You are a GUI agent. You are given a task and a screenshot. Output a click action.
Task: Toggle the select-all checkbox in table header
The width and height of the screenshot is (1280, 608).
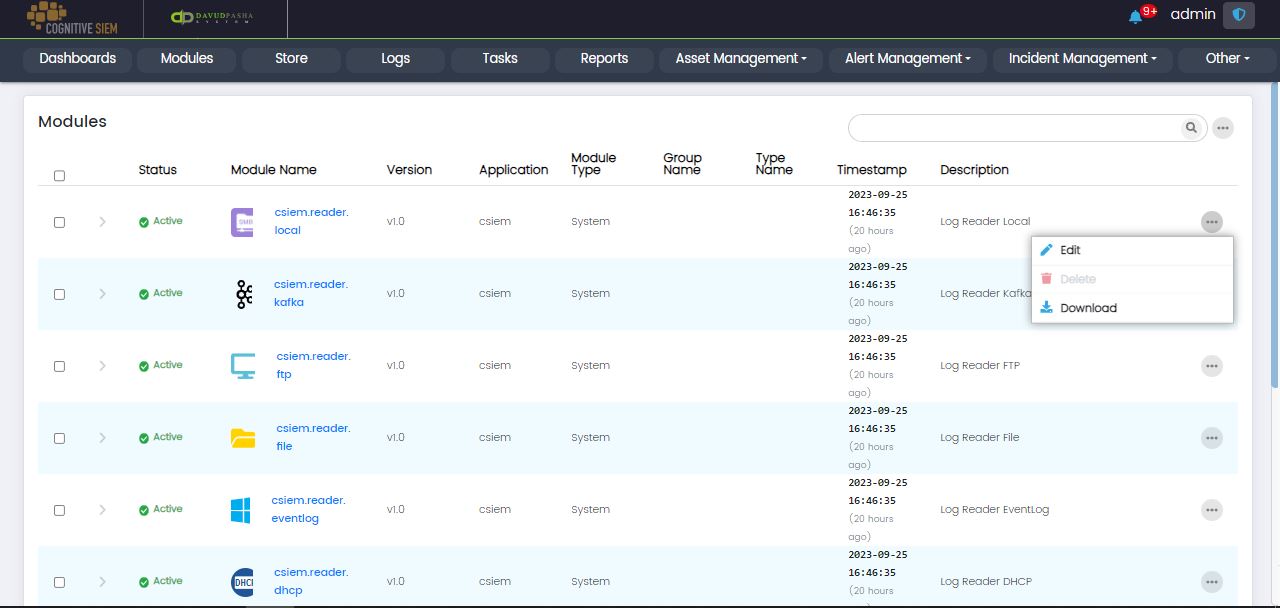pos(59,176)
